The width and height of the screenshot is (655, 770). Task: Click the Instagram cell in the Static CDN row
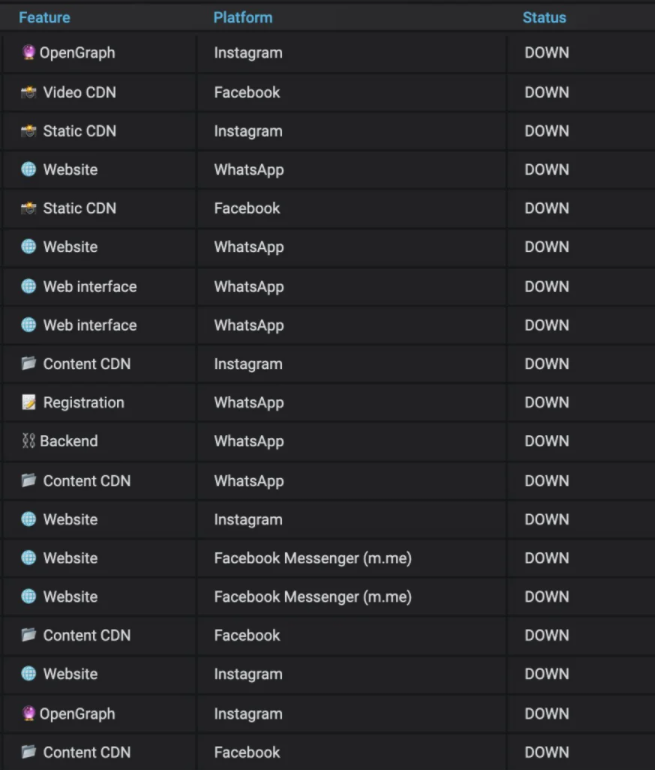[x=248, y=132]
